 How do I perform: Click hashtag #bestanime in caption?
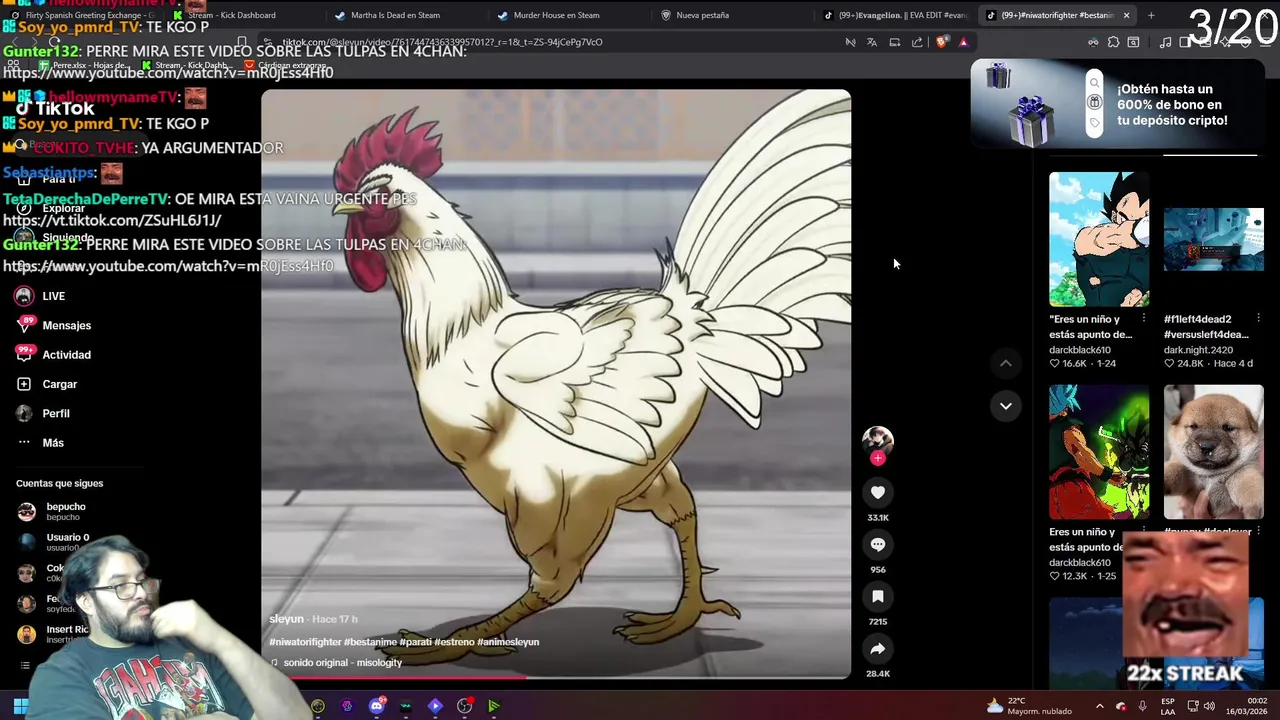coord(370,642)
